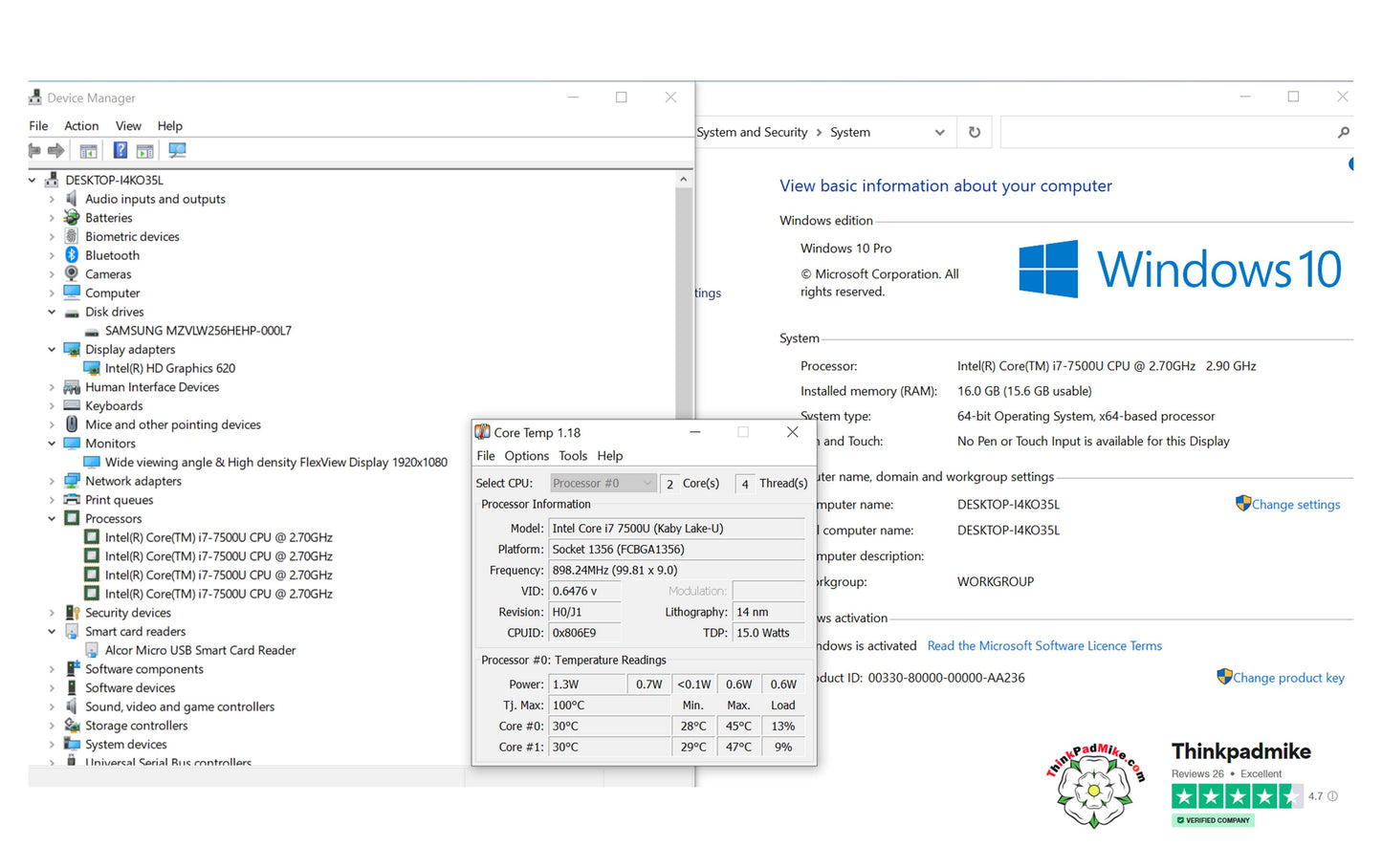Select SAMSUNG MZVLW256HEHP-000L7 disk drive
Viewport: 1382px width, 868px height.
click(x=198, y=331)
